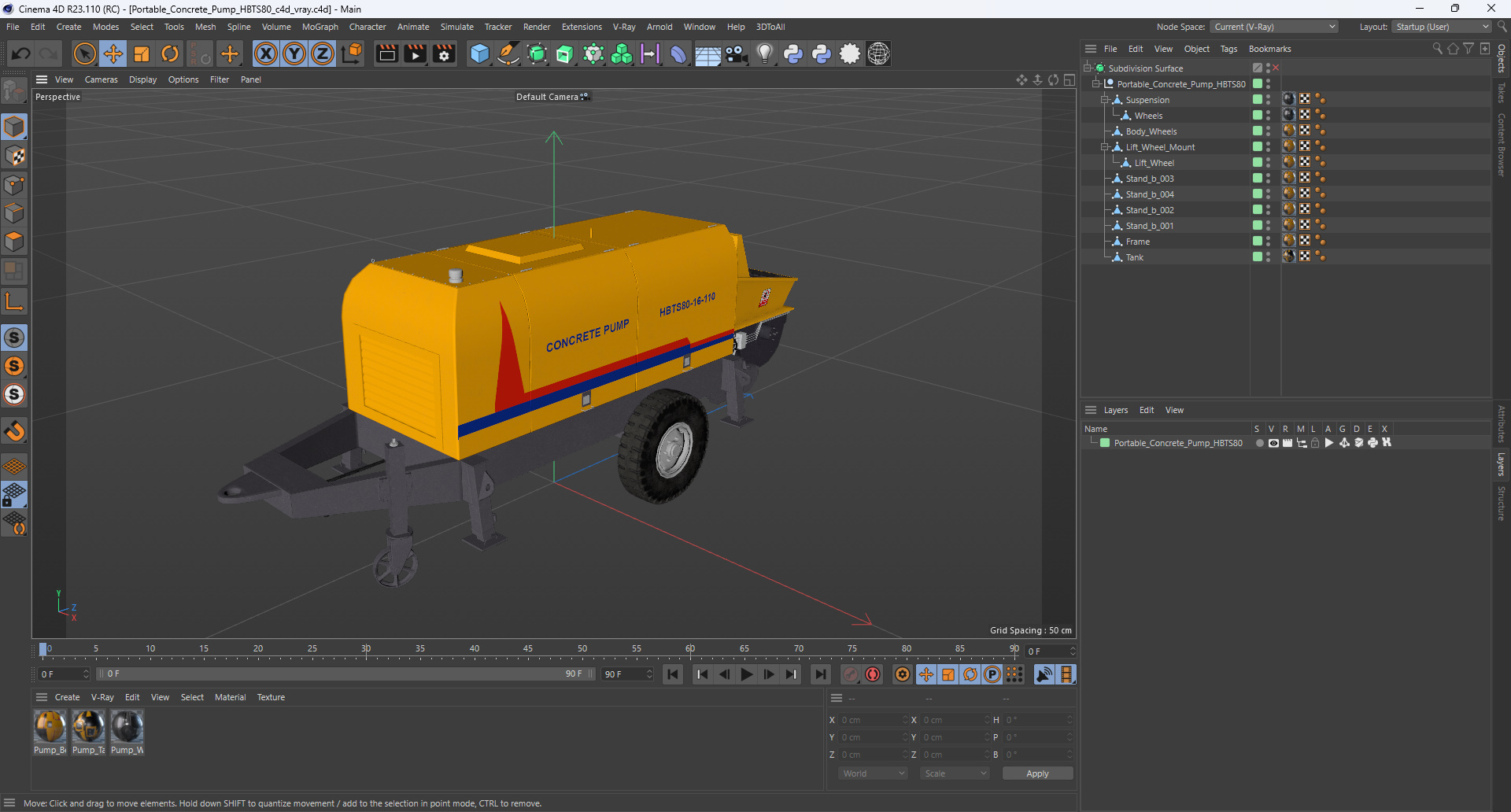
Task: Collapse Suspension tree node
Action: (1105, 99)
